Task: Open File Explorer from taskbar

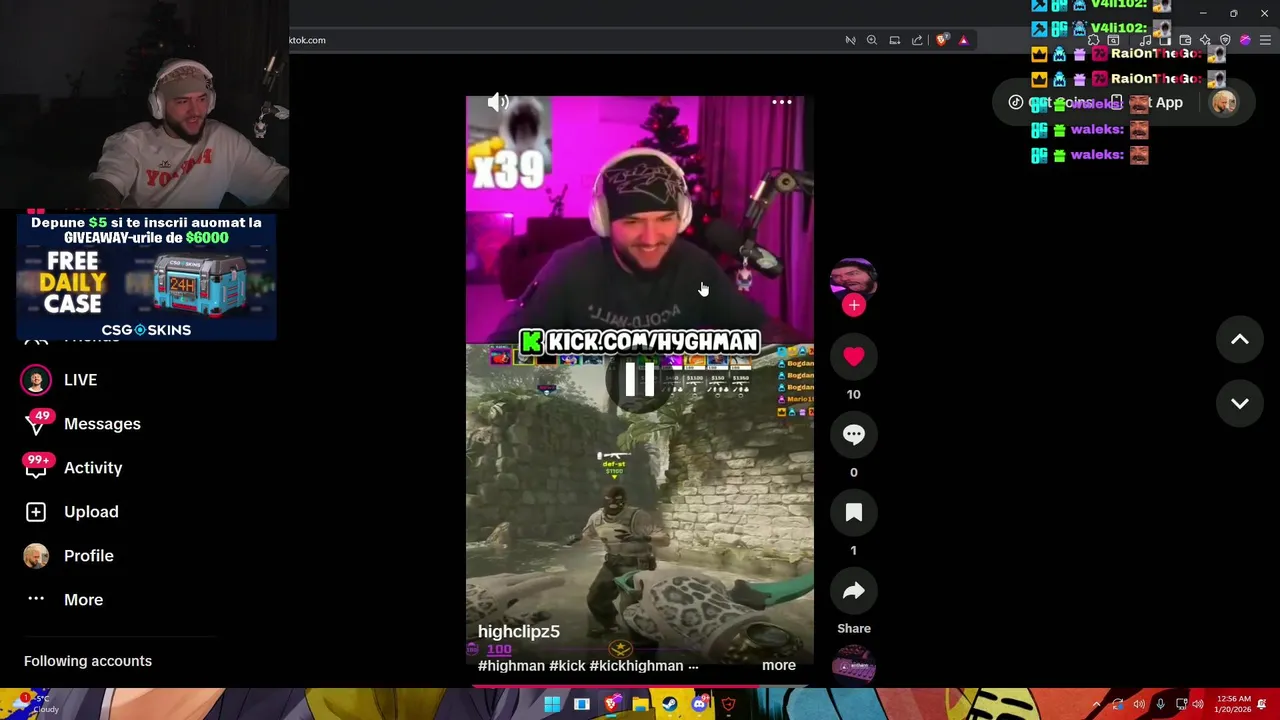Action: 640,704
